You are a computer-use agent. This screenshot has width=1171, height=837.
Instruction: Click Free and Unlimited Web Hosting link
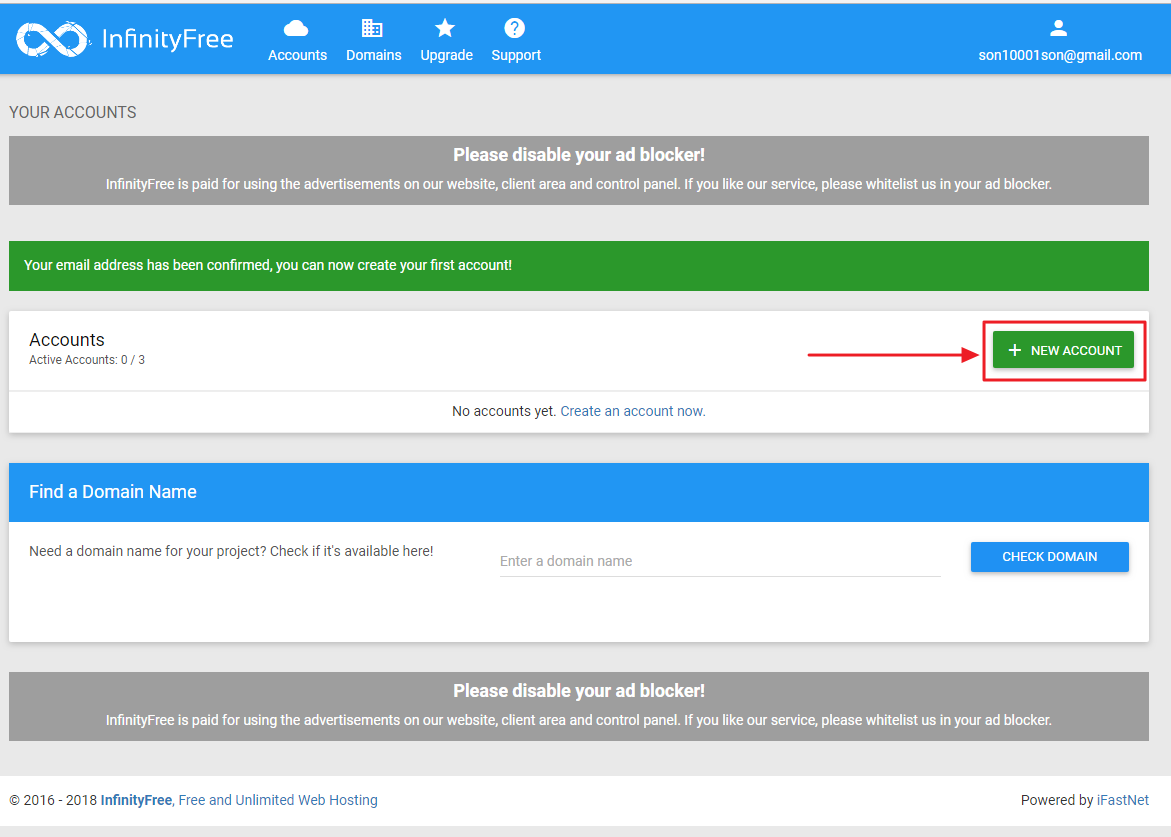[x=277, y=799]
